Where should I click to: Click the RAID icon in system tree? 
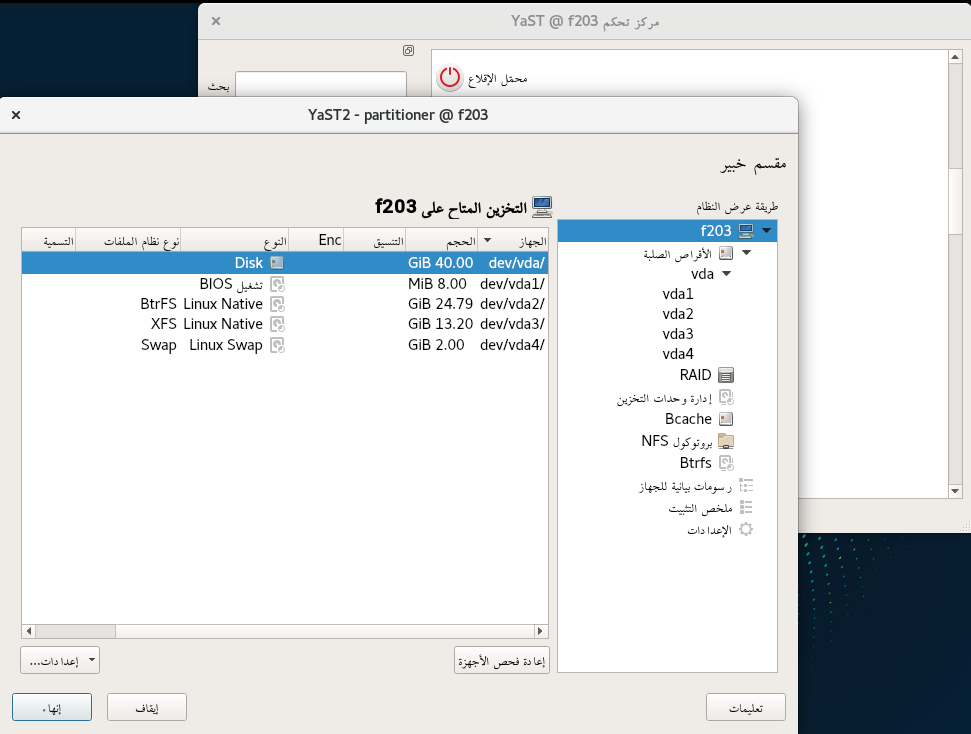tap(726, 375)
